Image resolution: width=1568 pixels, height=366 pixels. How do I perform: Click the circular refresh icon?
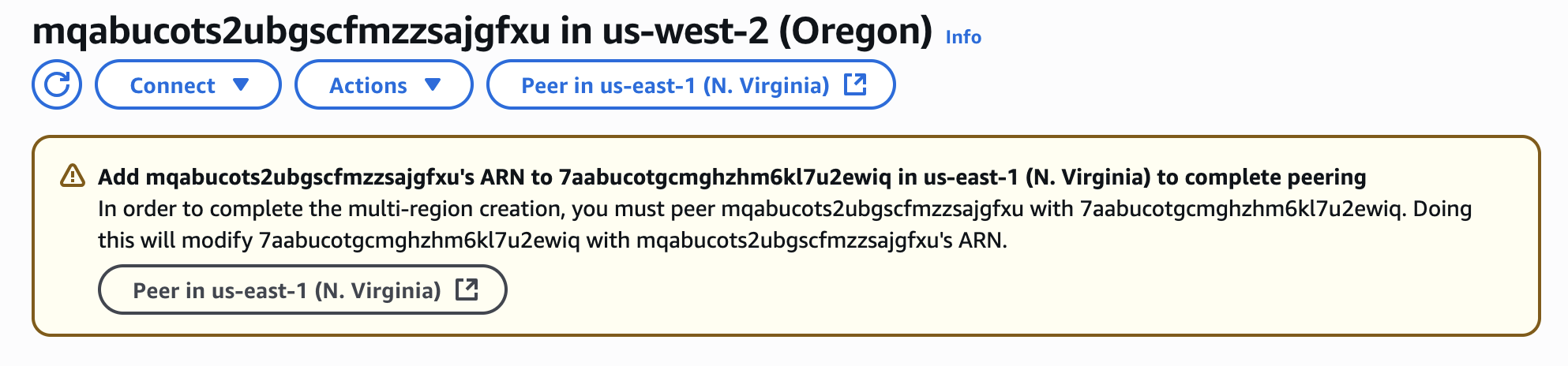[x=57, y=84]
